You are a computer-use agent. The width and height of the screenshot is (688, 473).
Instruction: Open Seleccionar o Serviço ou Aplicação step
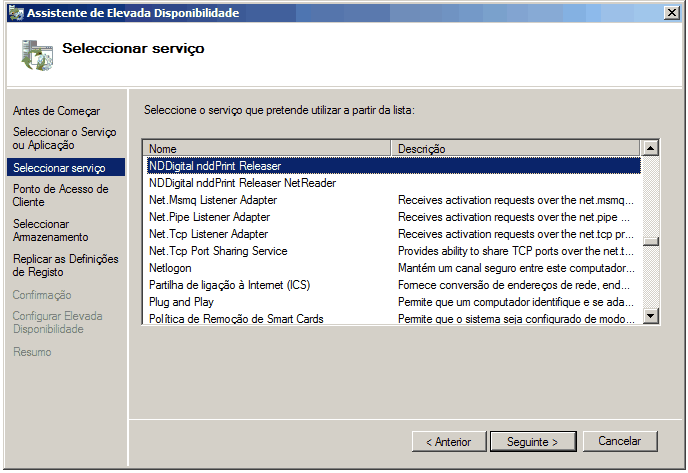click(64, 139)
